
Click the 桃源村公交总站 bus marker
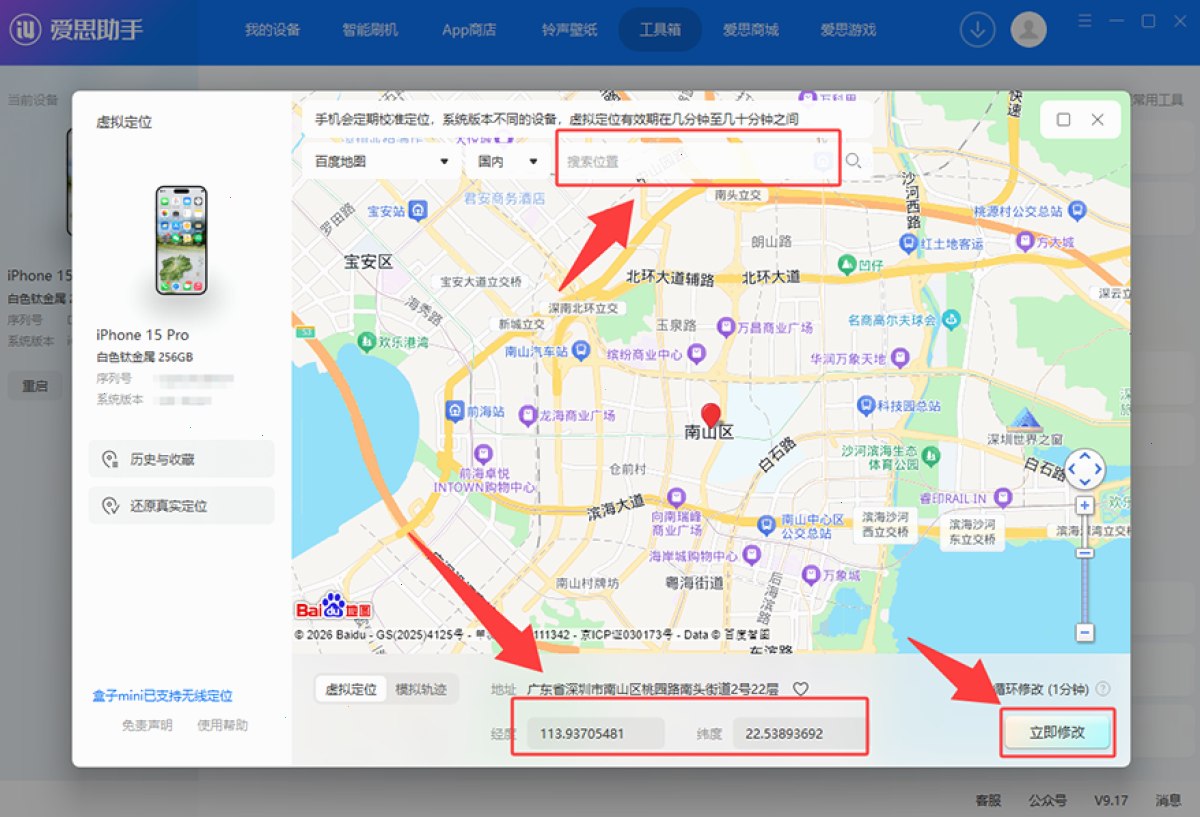point(1076,211)
